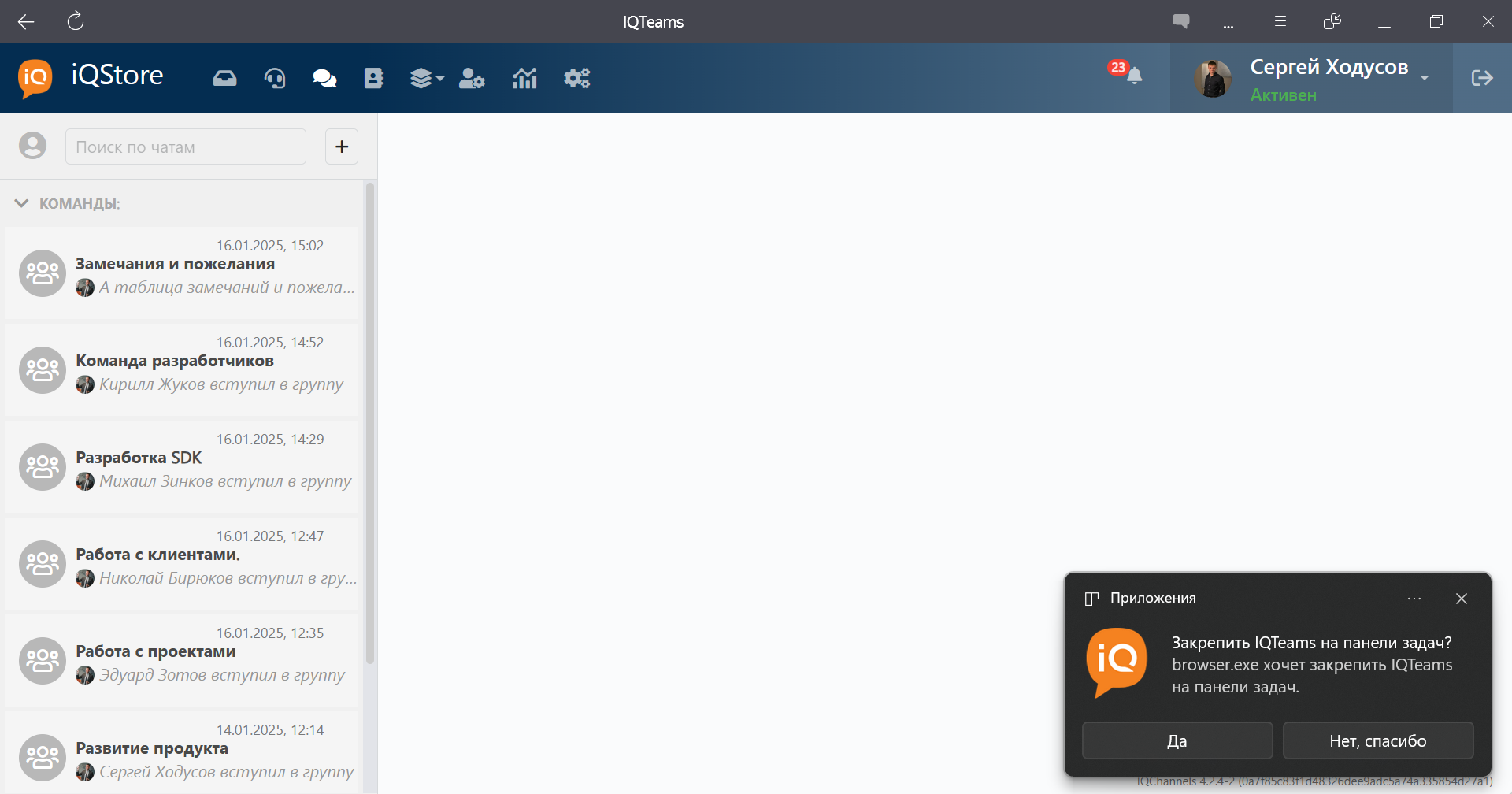Click Нет, спасибо to decline pinning
Screen dimensions: 1512x794
pyautogui.click(x=1378, y=740)
